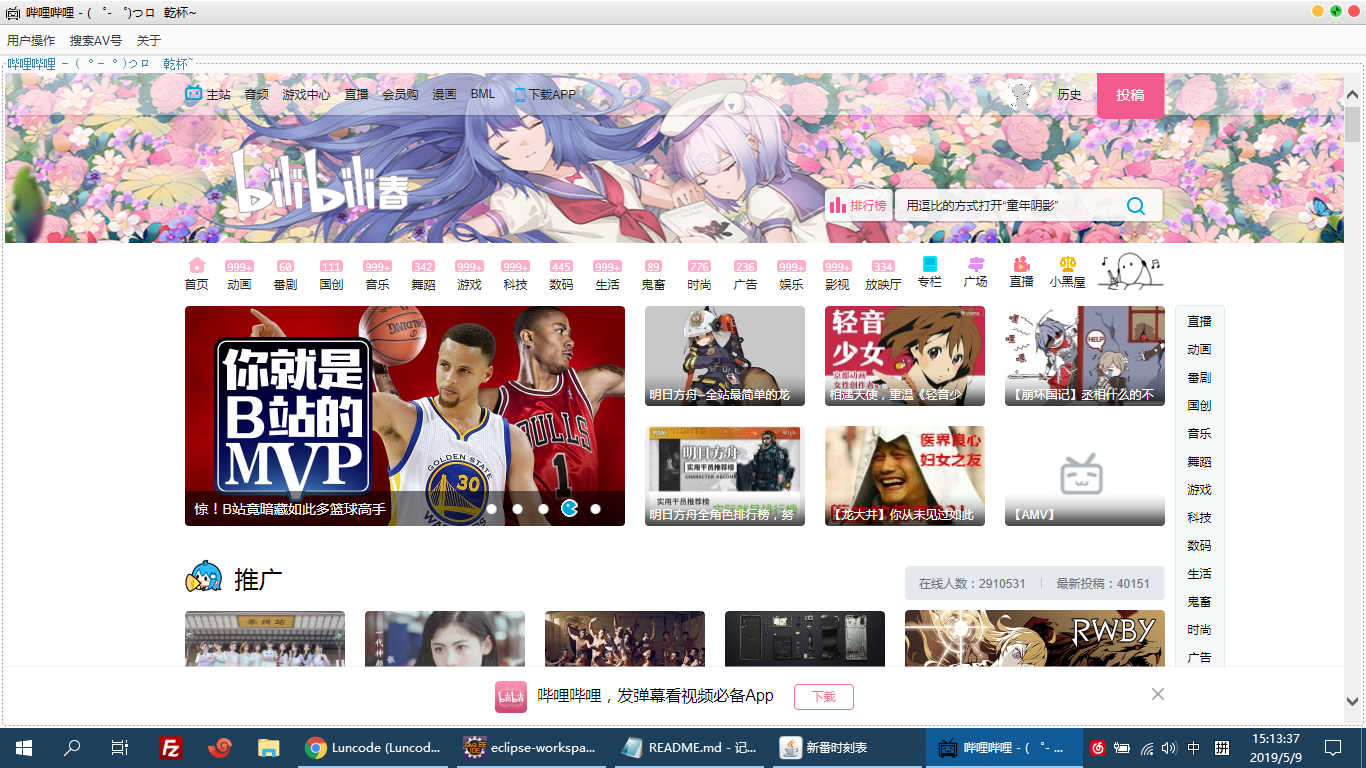Click 会员购 in the header navigation
The image size is (1366, 768).
pos(400,95)
